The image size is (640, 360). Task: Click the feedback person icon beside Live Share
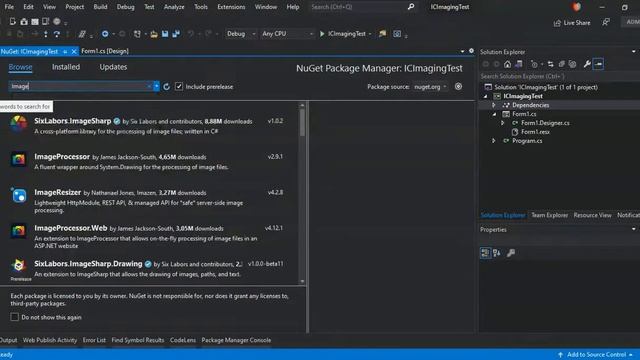606,22
